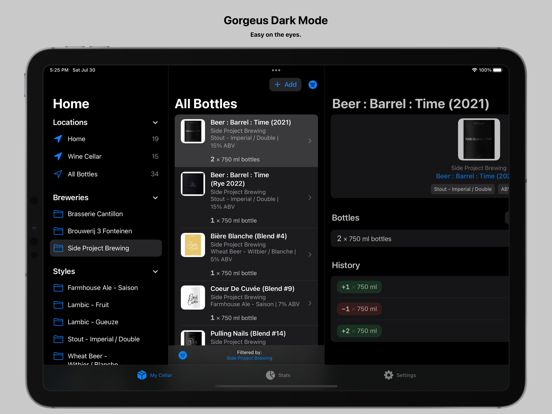Viewport: 552px width, 414px height.
Task: Click the blue Beer : Barrel : Time link
Action: coord(472,176)
